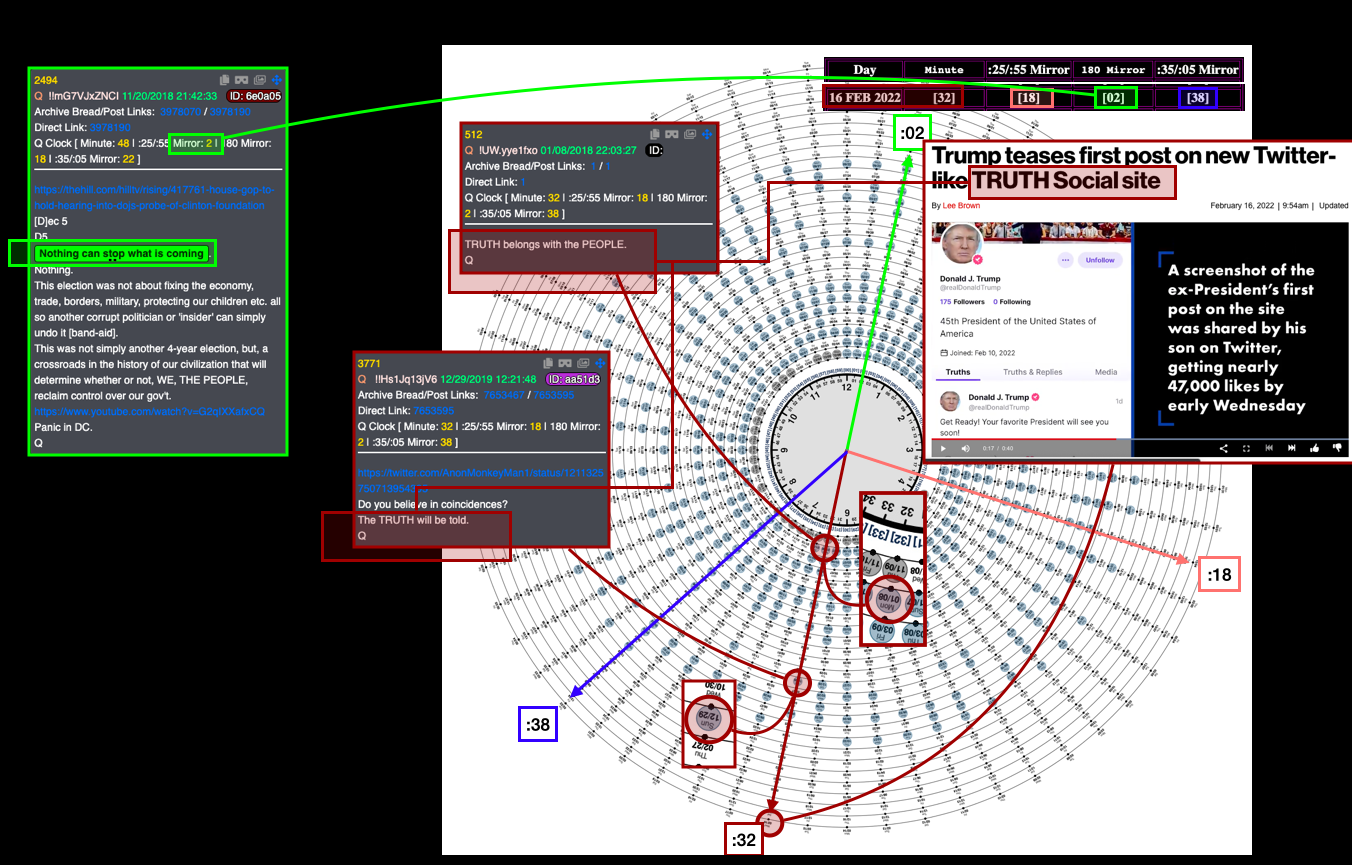Image resolution: width=1352 pixels, height=865 pixels.
Task: Open archive bread link 3978070
Action: (x=180, y=112)
